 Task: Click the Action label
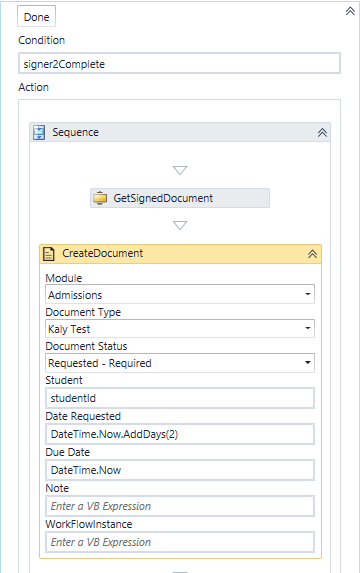(33, 87)
